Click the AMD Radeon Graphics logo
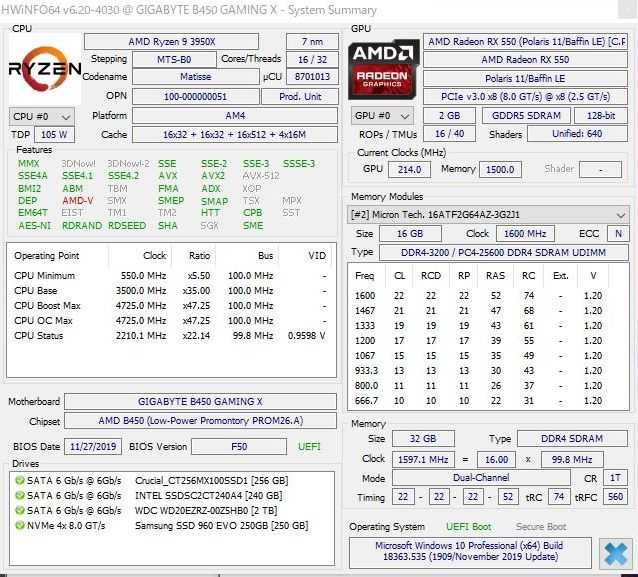Image resolution: width=638 pixels, height=577 pixels. point(383,69)
